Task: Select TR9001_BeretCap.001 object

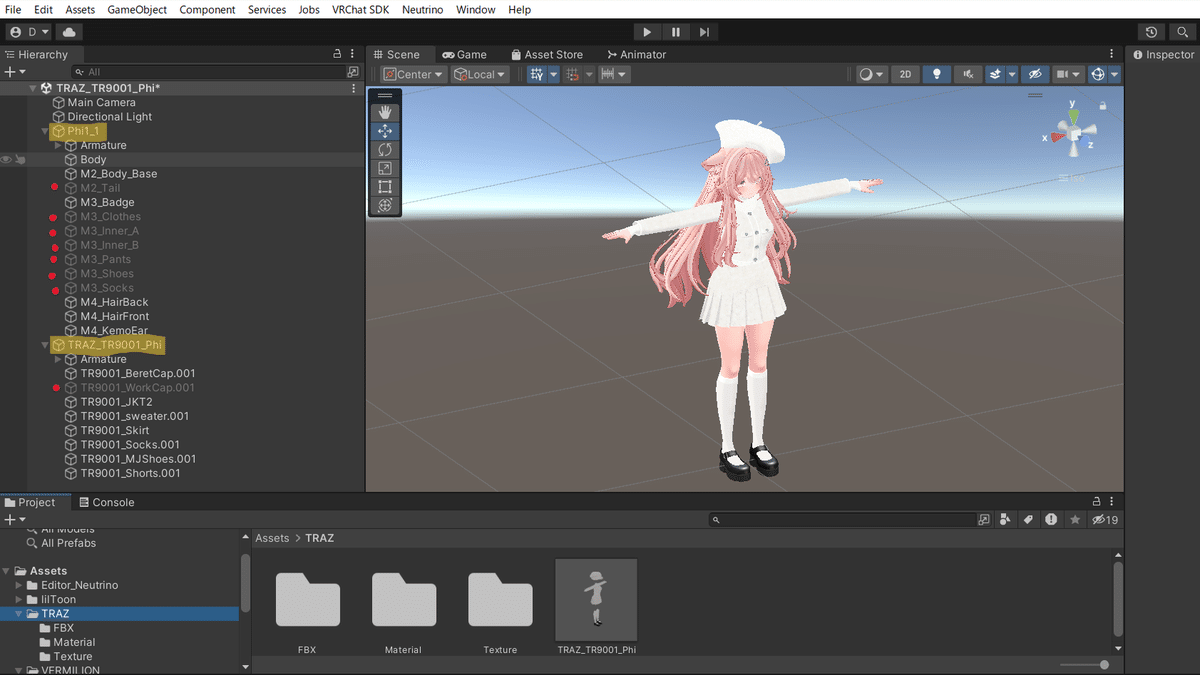Action: (x=137, y=373)
